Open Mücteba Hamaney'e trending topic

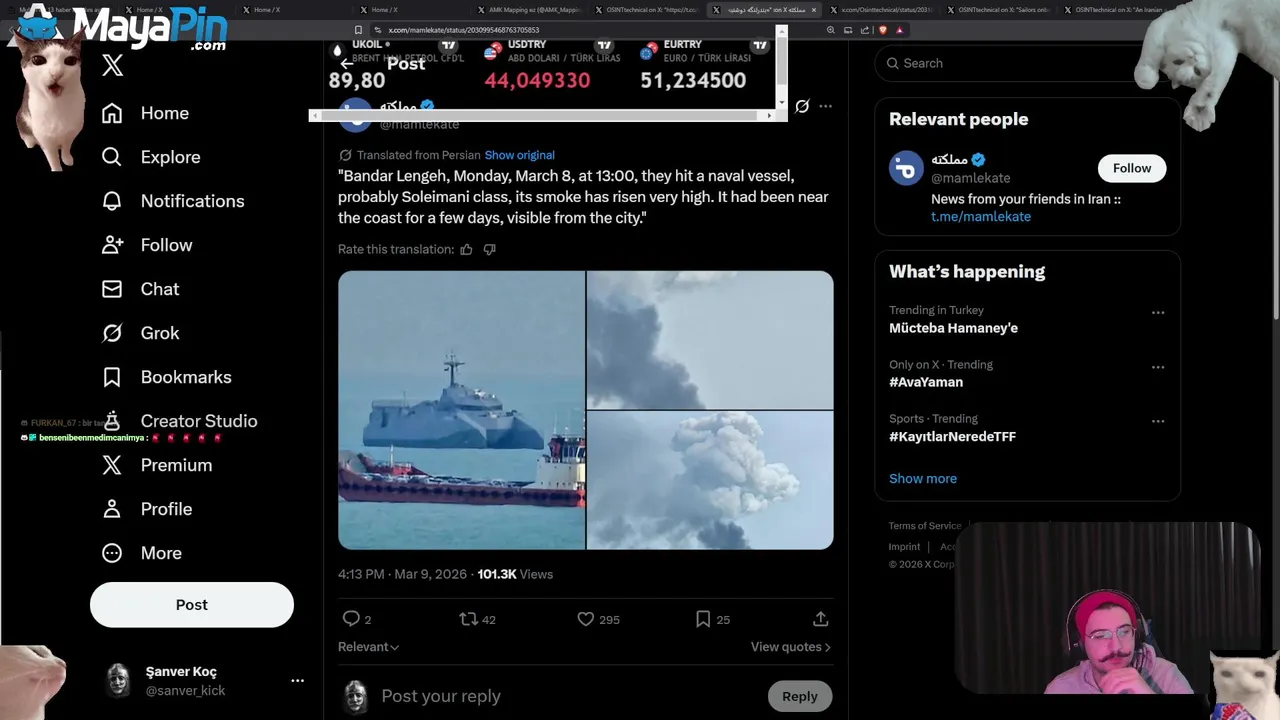point(953,328)
